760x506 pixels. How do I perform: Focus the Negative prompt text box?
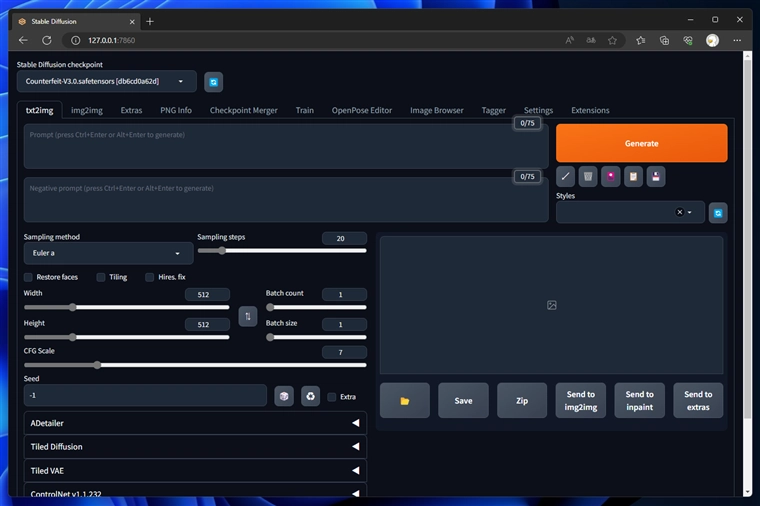286,200
